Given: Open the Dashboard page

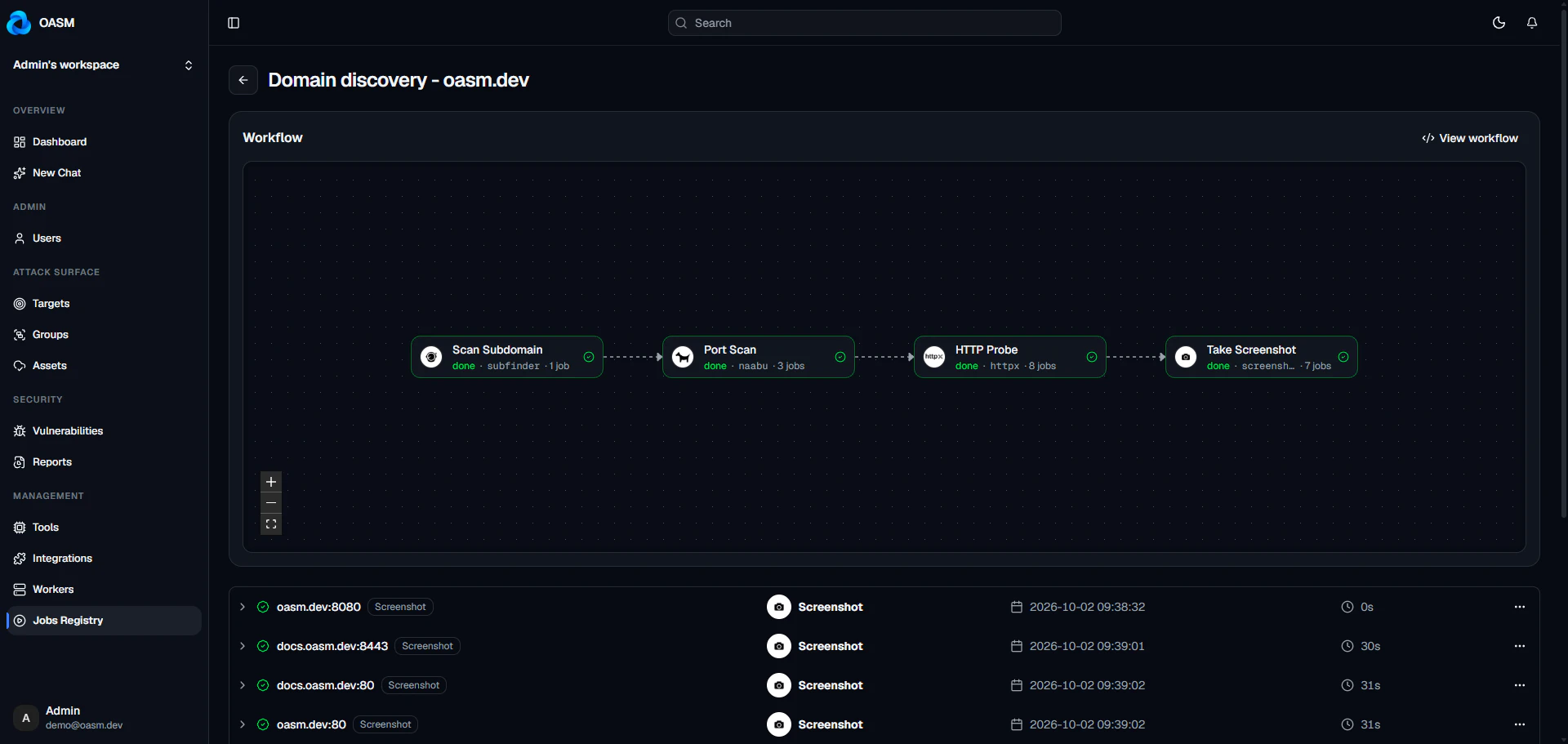Looking at the screenshot, I should pyautogui.click(x=104, y=142).
